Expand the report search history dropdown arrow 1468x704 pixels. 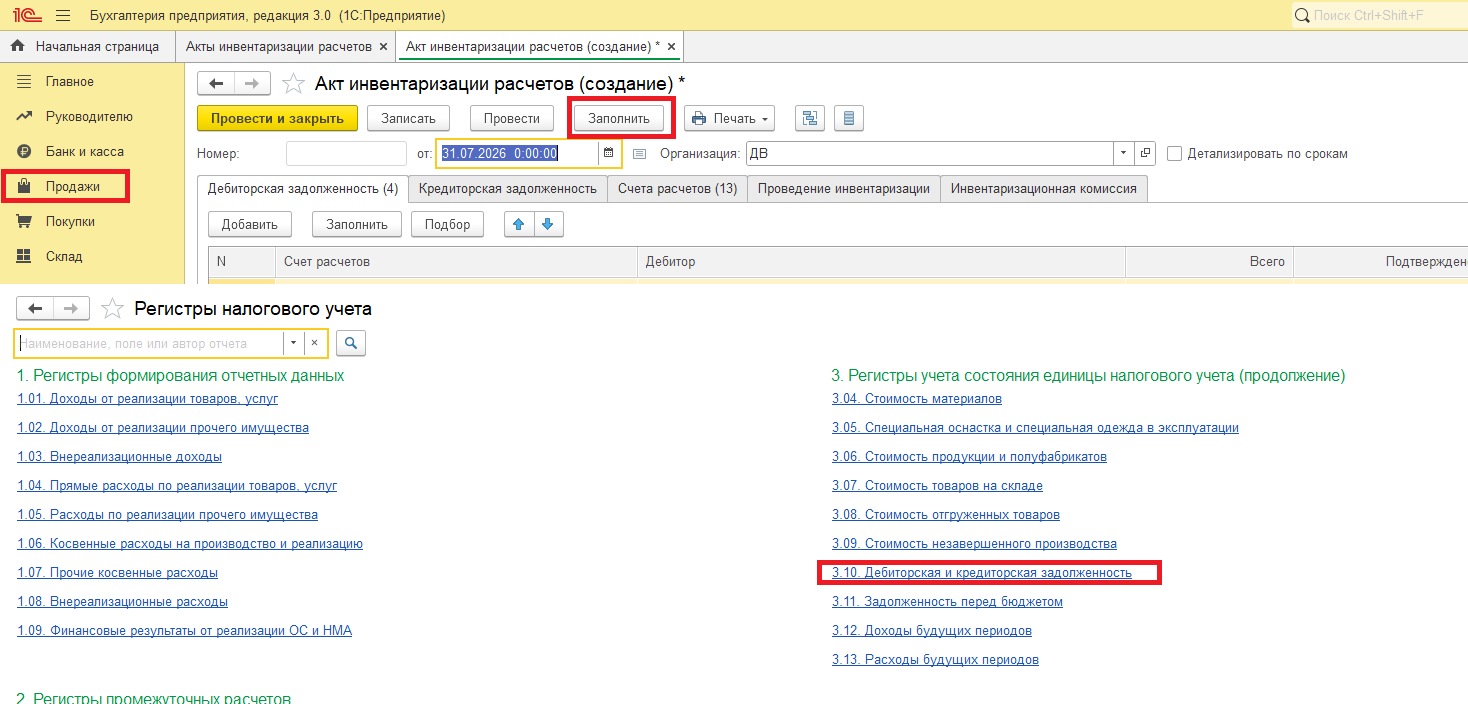click(x=293, y=343)
